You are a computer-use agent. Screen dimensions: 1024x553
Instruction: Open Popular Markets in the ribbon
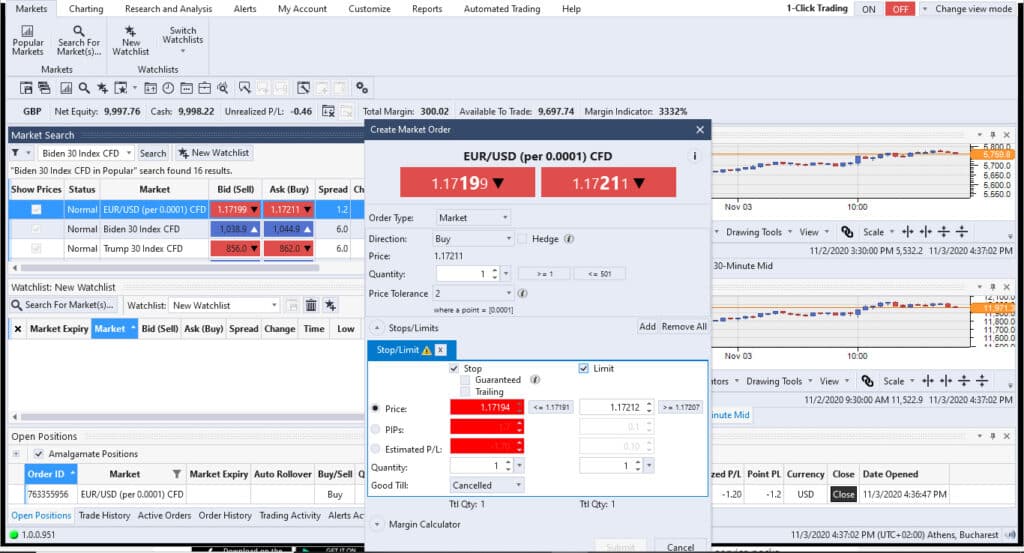27,40
